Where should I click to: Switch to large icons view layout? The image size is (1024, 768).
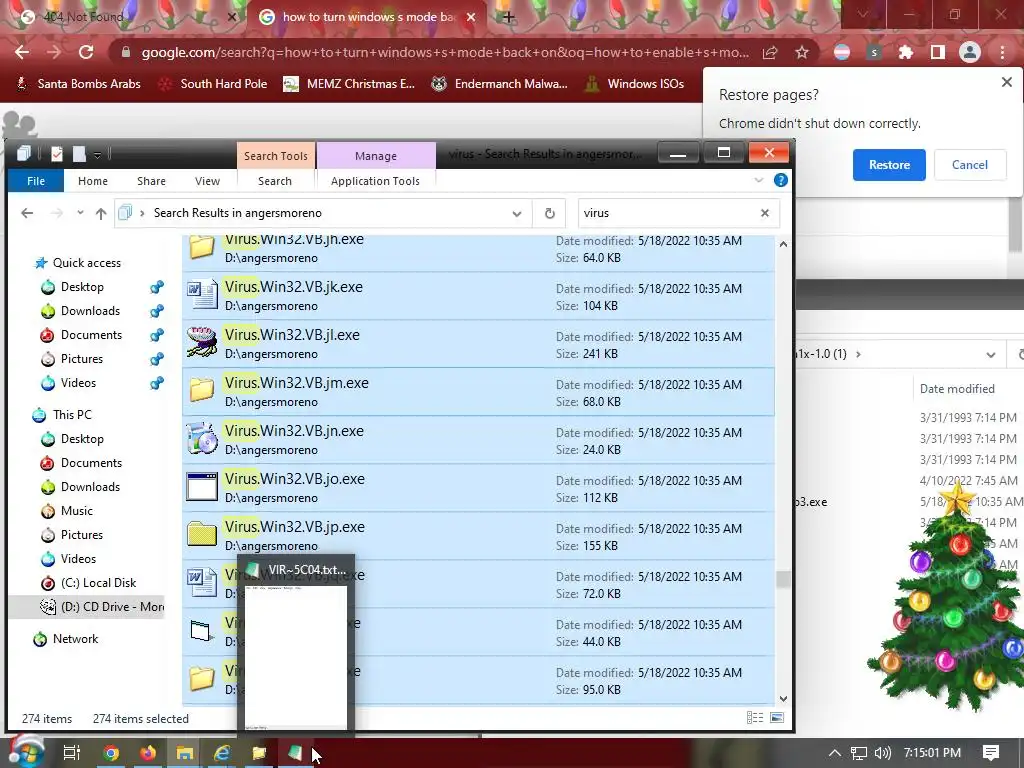[x=776, y=718]
